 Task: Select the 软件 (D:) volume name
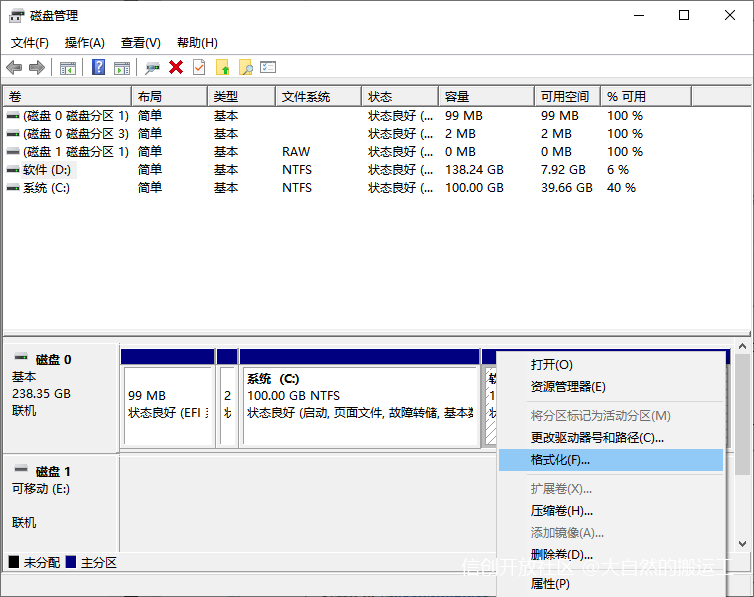(47, 170)
